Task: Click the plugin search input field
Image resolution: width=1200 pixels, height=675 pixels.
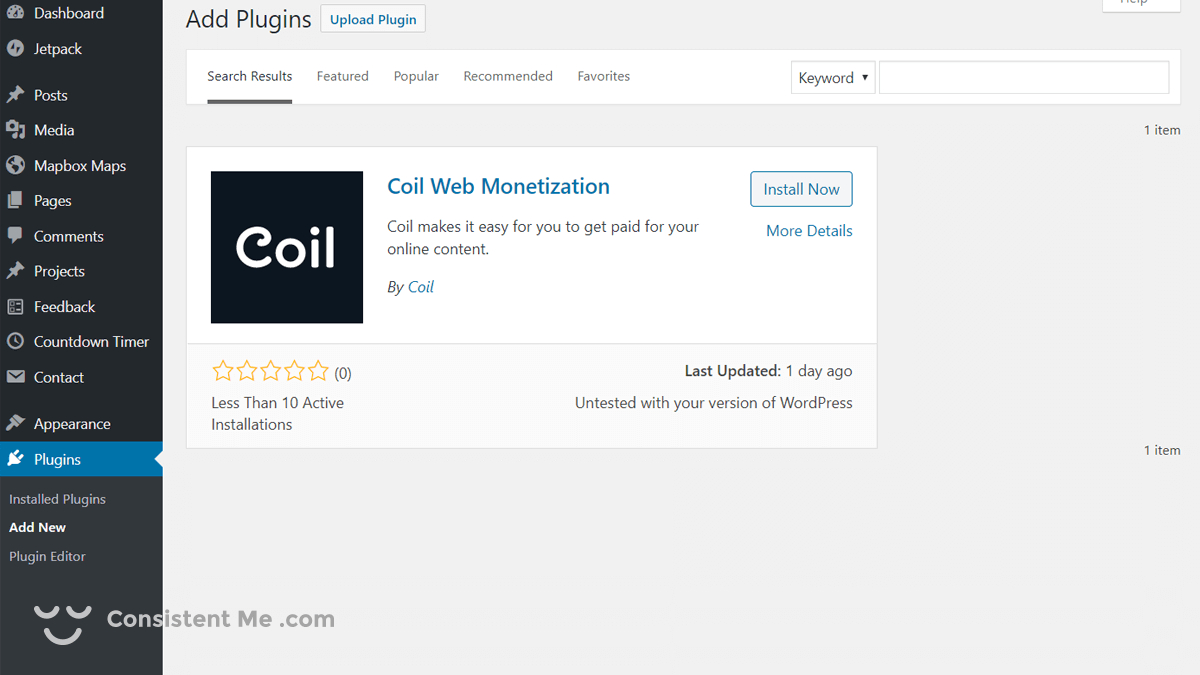Action: pyautogui.click(x=1023, y=78)
